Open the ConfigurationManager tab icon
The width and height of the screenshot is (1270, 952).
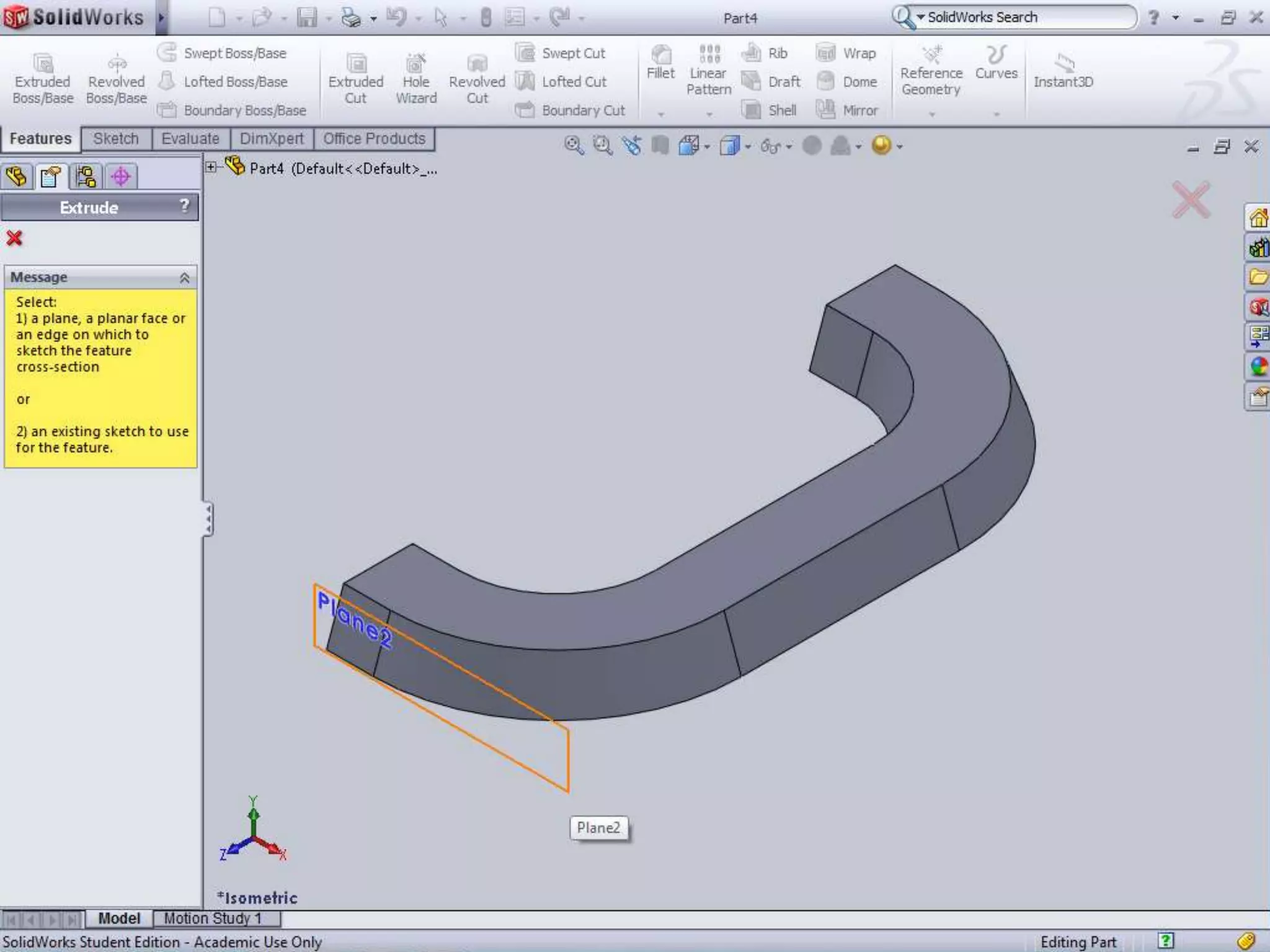(x=86, y=177)
